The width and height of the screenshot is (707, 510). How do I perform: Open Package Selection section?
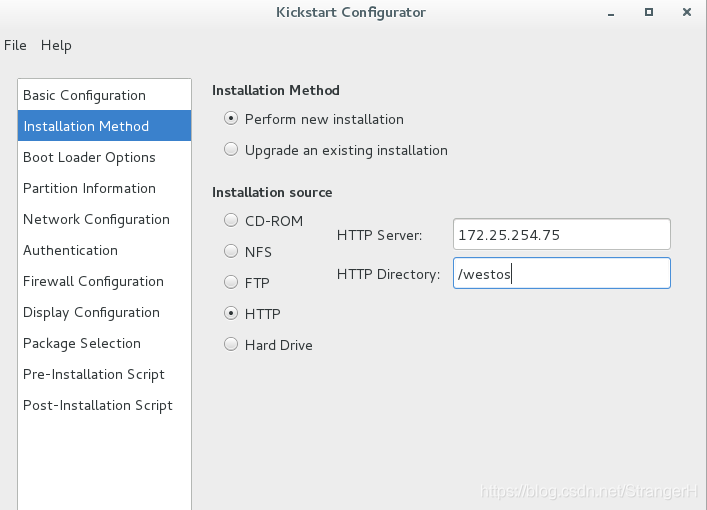coord(105,343)
